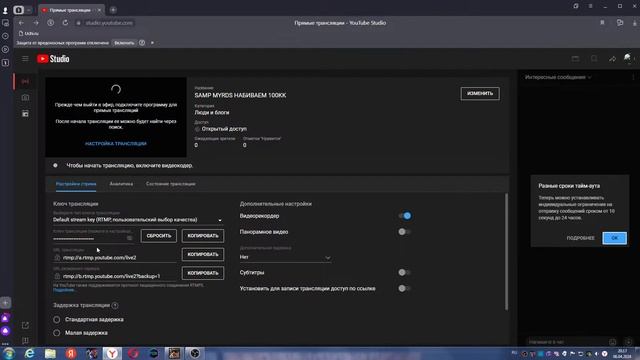
Task: Click the help icon beside Включить
Action: pyautogui.click(x=142, y=42)
